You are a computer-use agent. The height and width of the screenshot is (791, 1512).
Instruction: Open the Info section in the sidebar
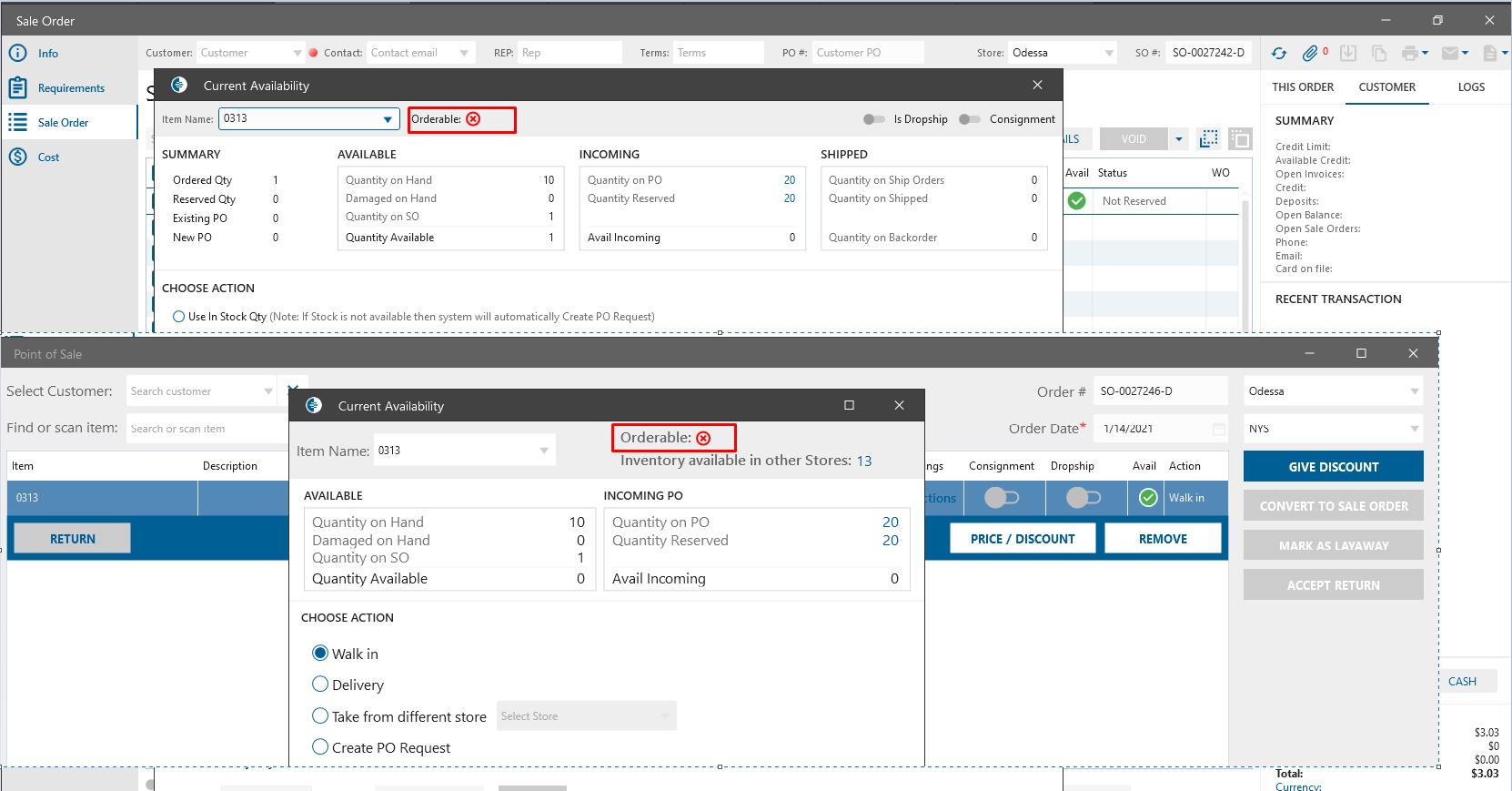pyautogui.click(x=47, y=54)
